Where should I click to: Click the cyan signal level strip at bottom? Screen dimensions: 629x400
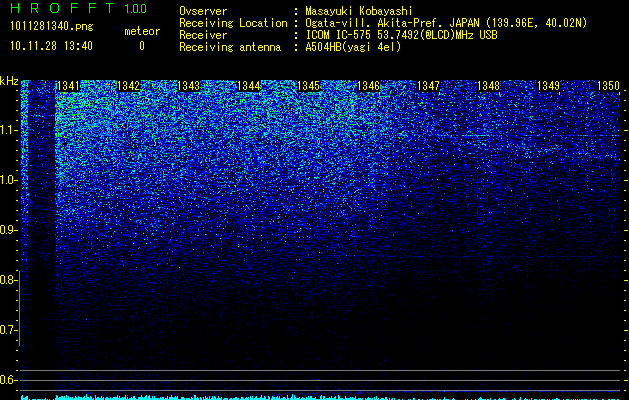321,397
